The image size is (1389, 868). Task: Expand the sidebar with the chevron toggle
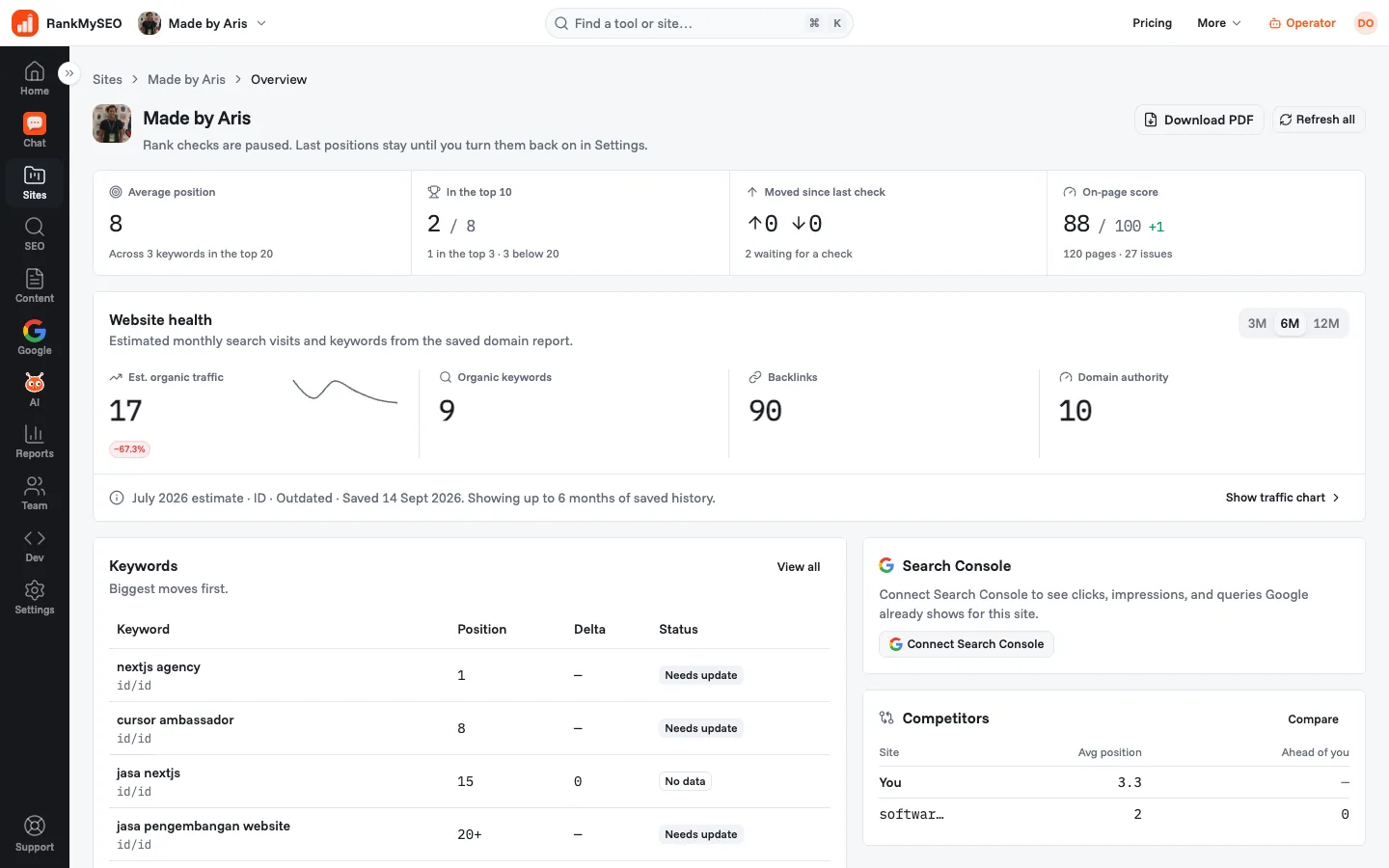tap(68, 73)
